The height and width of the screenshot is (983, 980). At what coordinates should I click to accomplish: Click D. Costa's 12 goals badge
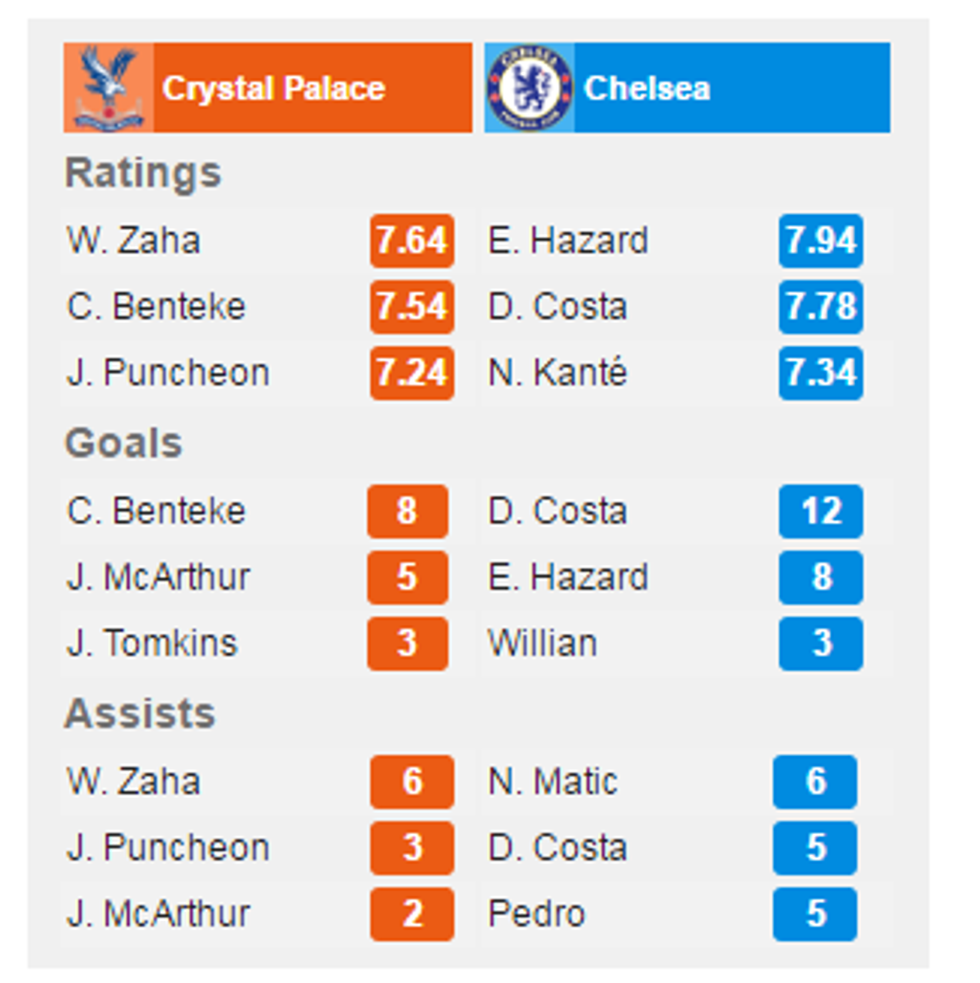[x=820, y=511]
